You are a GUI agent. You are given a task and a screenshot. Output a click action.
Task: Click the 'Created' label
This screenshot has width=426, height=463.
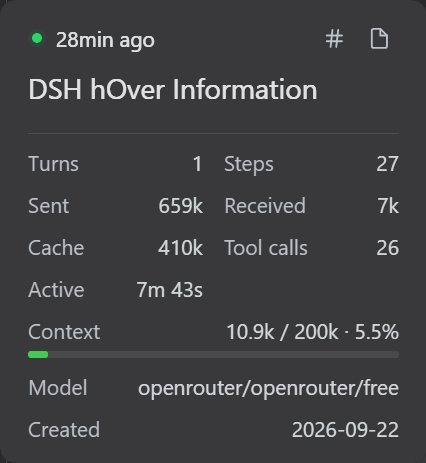(x=64, y=430)
